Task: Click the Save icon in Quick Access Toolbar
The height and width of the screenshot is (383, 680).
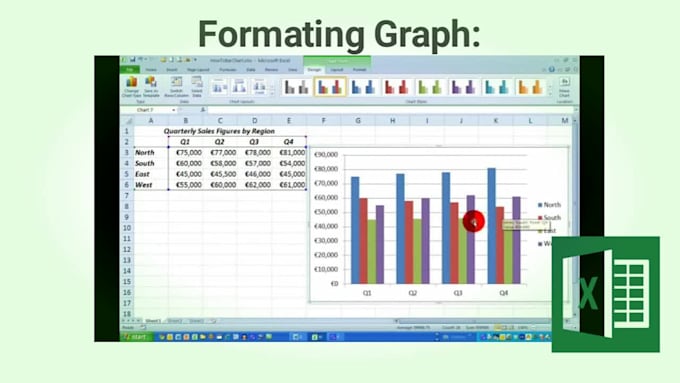Action: [132, 59]
